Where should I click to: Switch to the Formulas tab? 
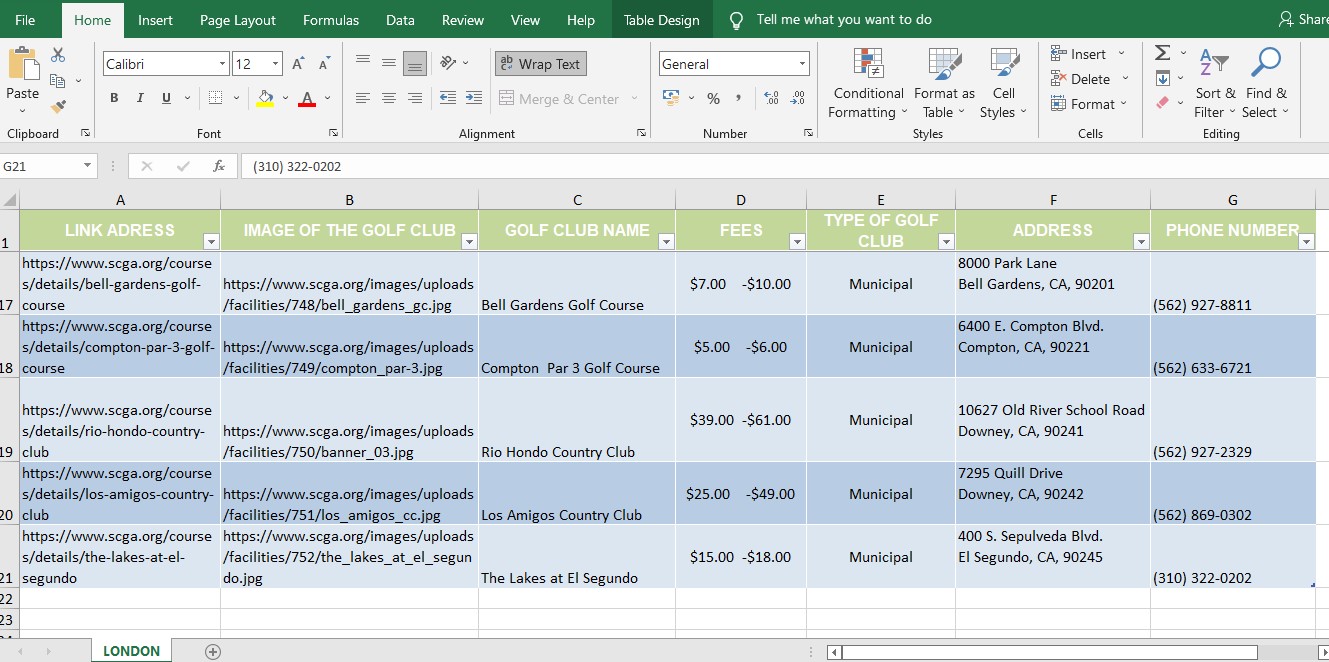pyautogui.click(x=331, y=20)
